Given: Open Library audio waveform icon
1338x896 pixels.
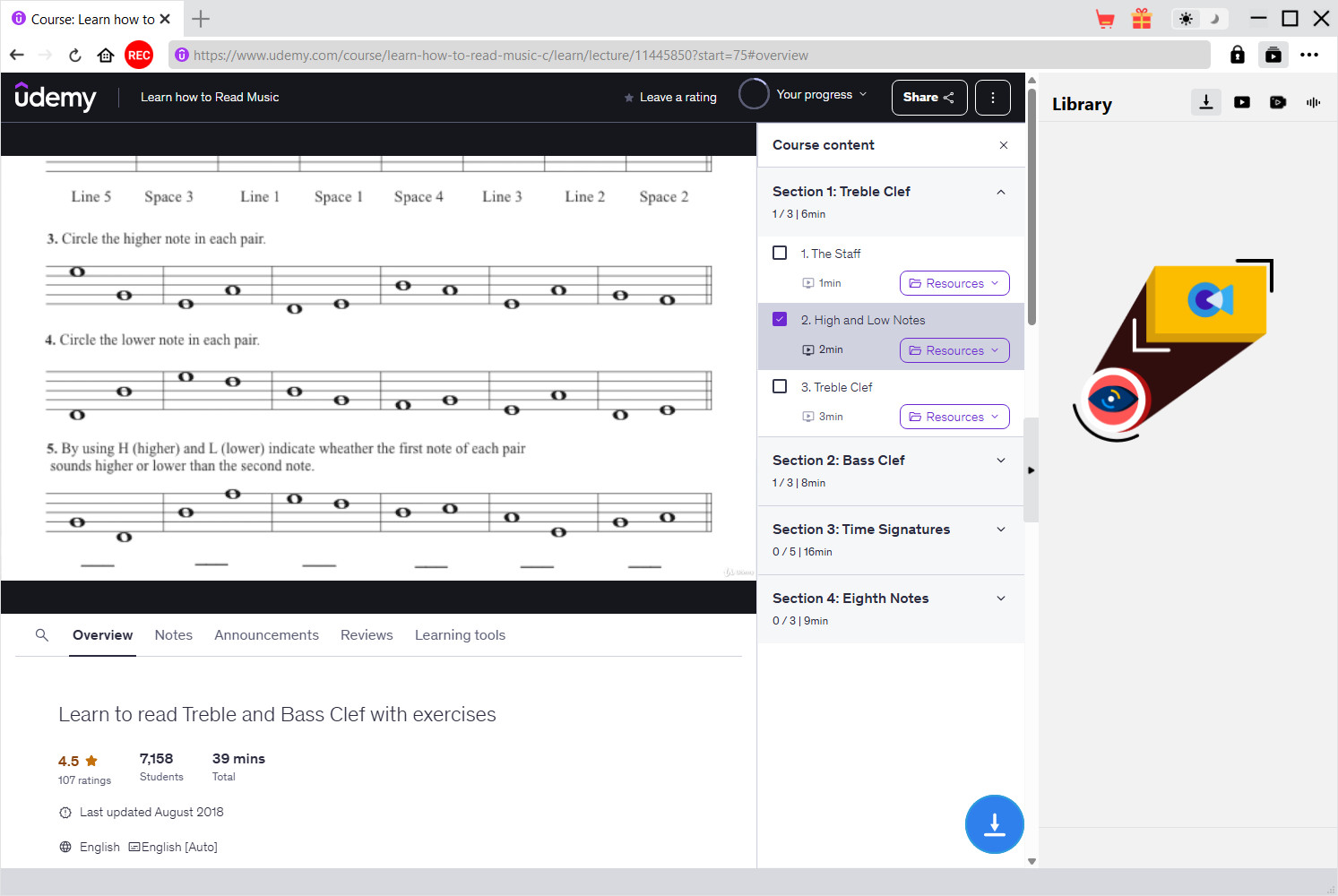Looking at the screenshot, I should pyautogui.click(x=1314, y=102).
